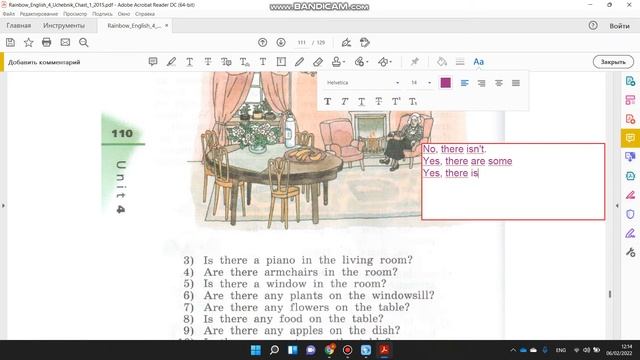Justify the text alignment

[516, 83]
